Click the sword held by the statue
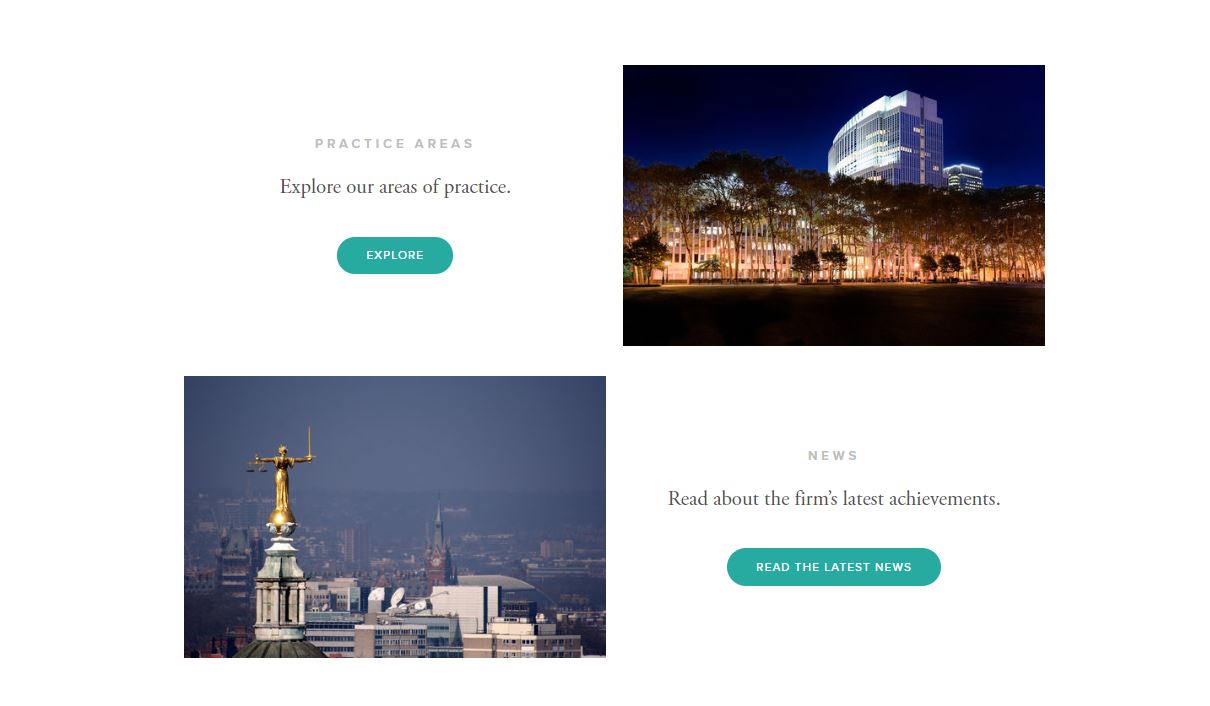 pyautogui.click(x=309, y=442)
